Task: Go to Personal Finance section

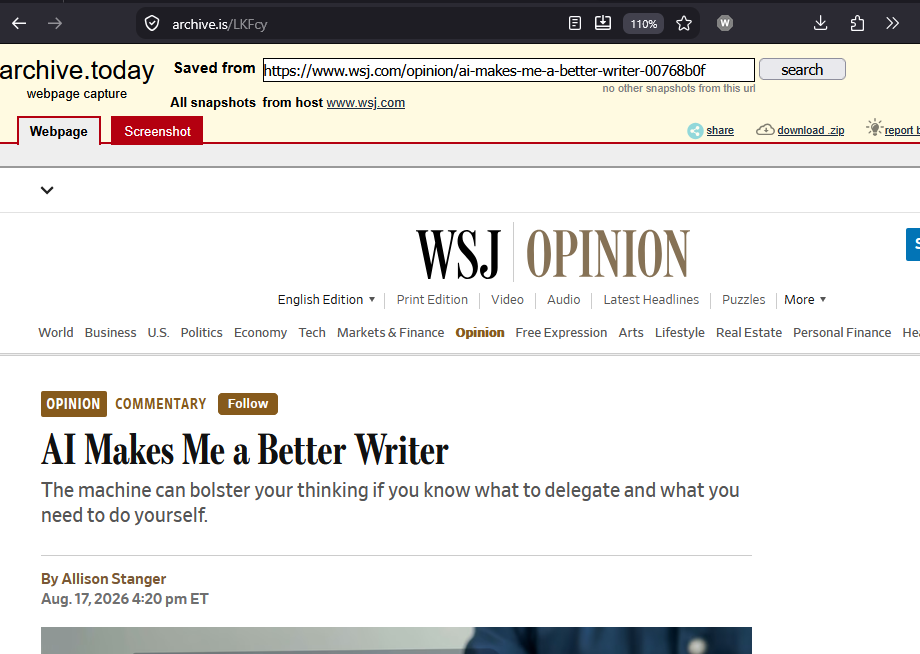Action: tap(842, 333)
